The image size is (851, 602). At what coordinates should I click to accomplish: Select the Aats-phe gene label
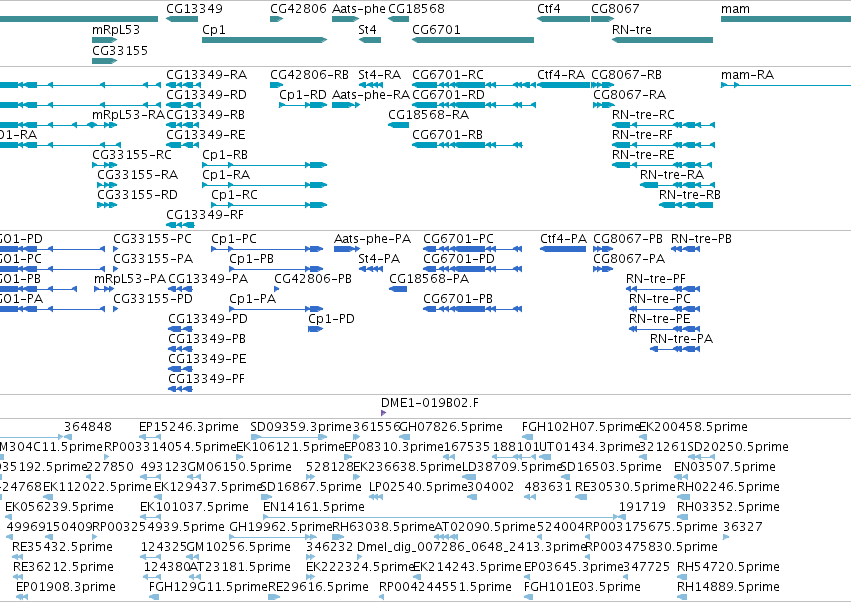pos(359,9)
